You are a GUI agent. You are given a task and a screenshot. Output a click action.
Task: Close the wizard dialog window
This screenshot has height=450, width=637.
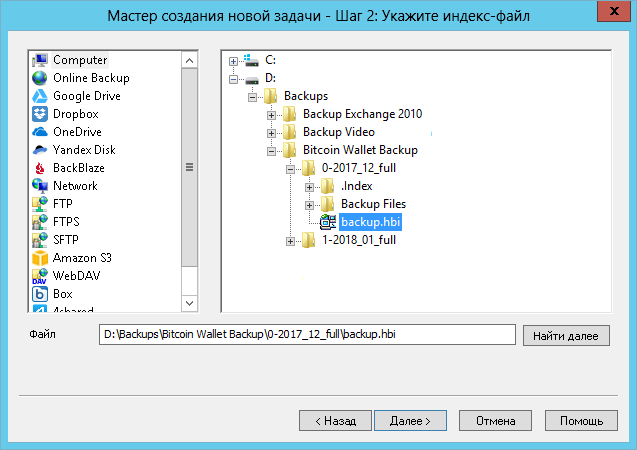pyautogui.click(x=614, y=11)
